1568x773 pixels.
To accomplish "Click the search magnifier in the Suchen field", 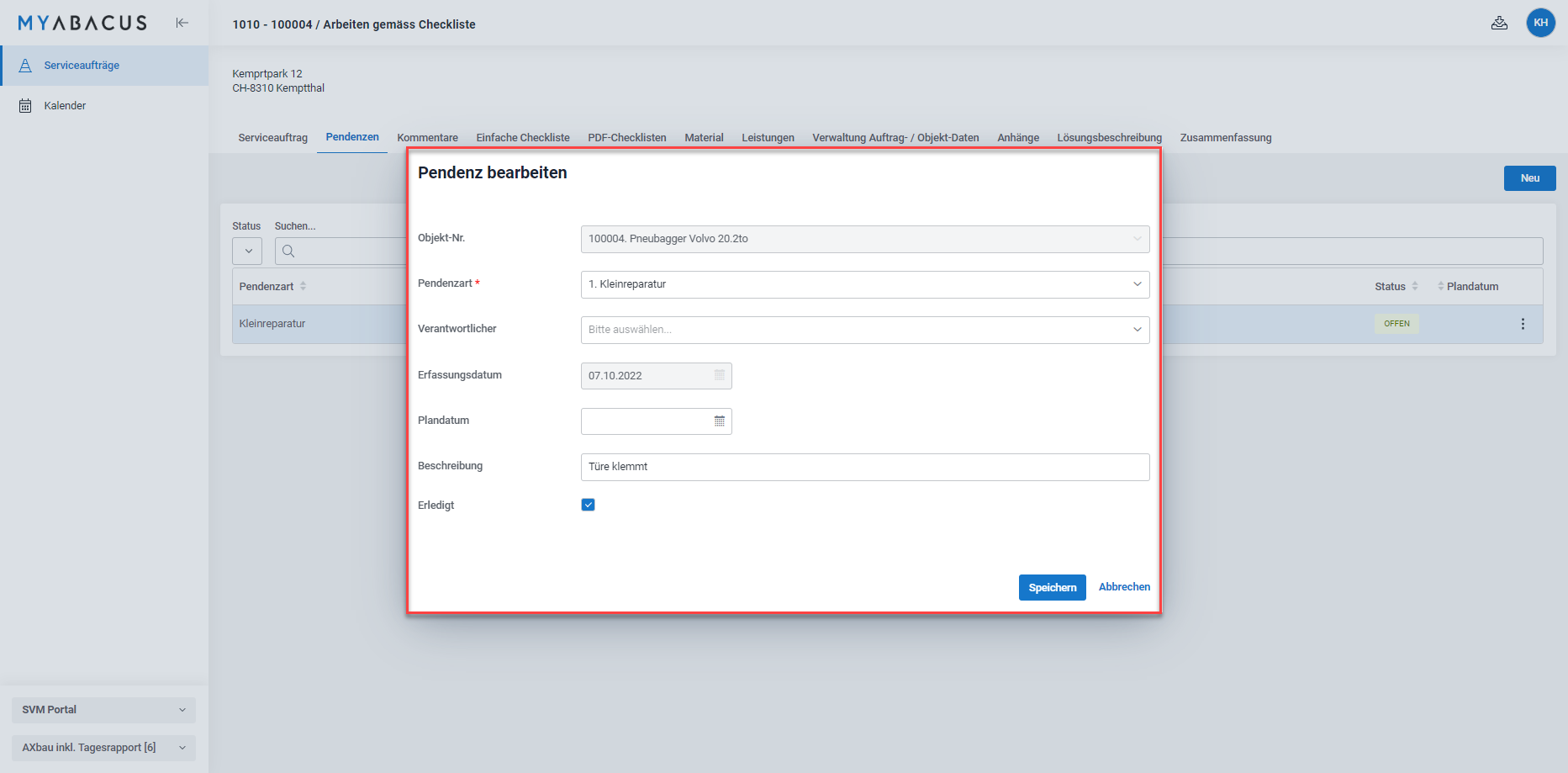I will 288,251.
